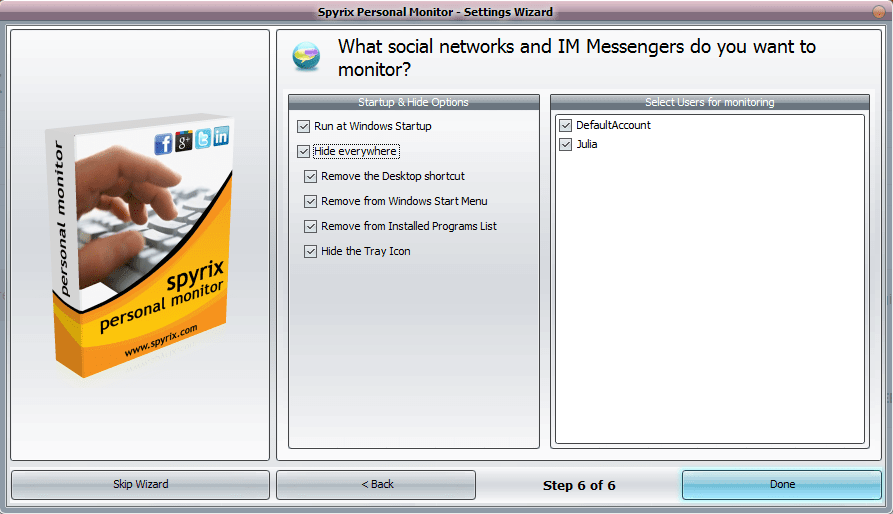Image resolution: width=893 pixels, height=514 pixels.
Task: Click the Skip Wizard button
Action: (x=140, y=484)
